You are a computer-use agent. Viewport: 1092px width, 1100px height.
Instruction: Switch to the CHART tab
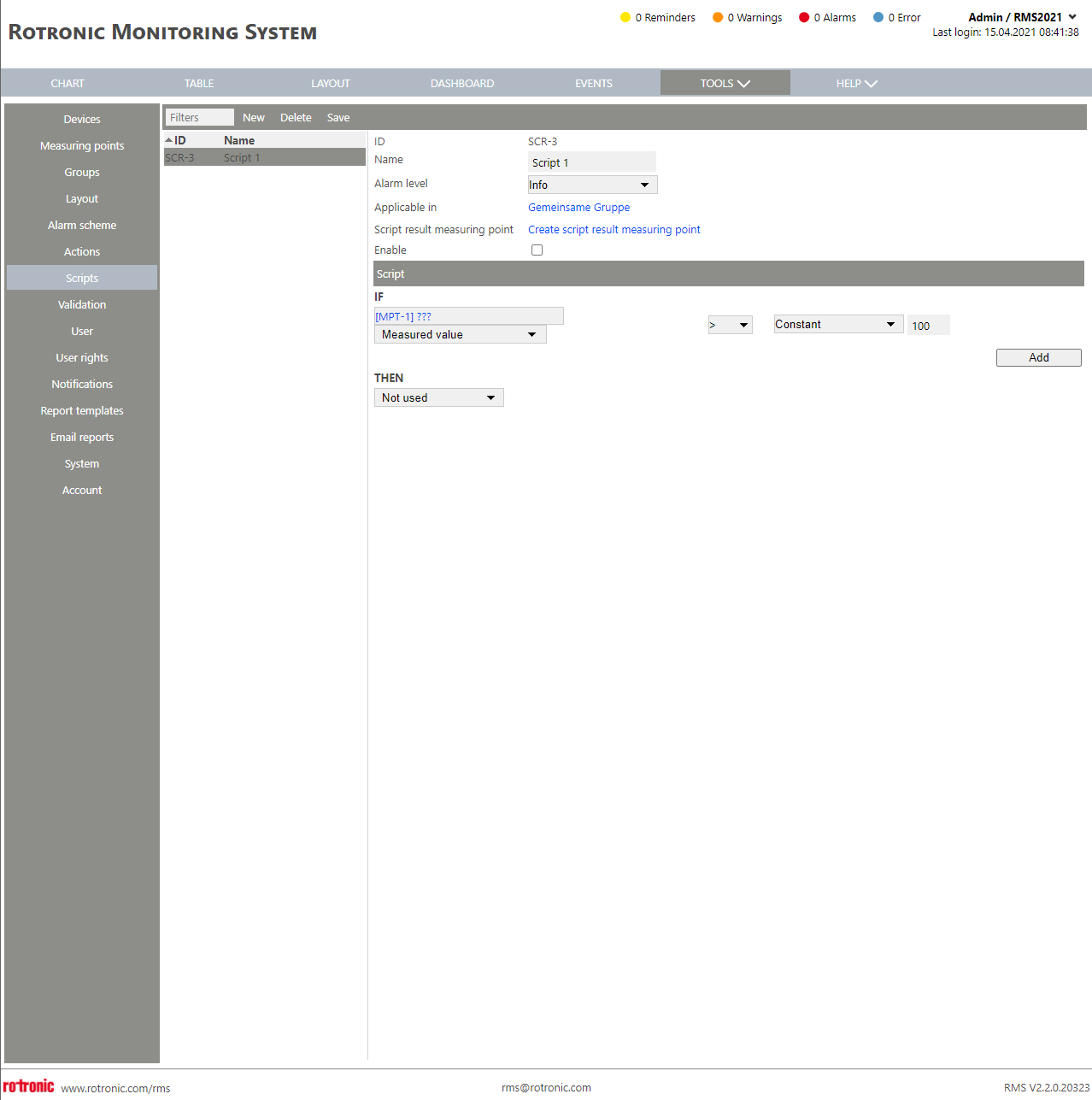(68, 83)
